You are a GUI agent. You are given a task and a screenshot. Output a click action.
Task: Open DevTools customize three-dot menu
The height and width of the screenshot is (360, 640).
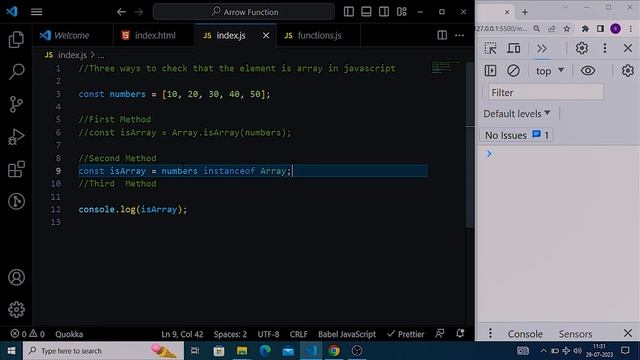(604, 48)
